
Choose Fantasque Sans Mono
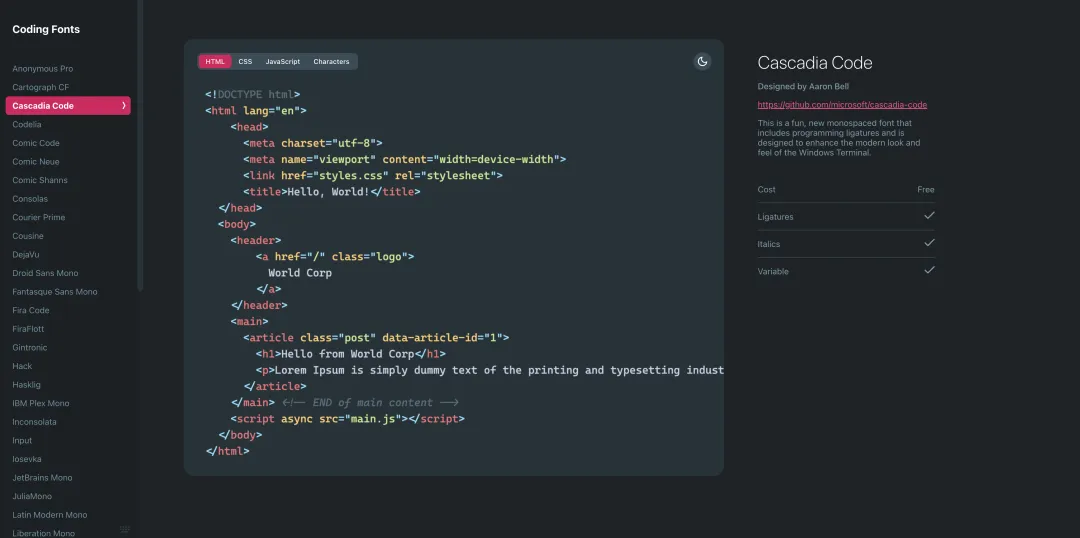(x=55, y=292)
